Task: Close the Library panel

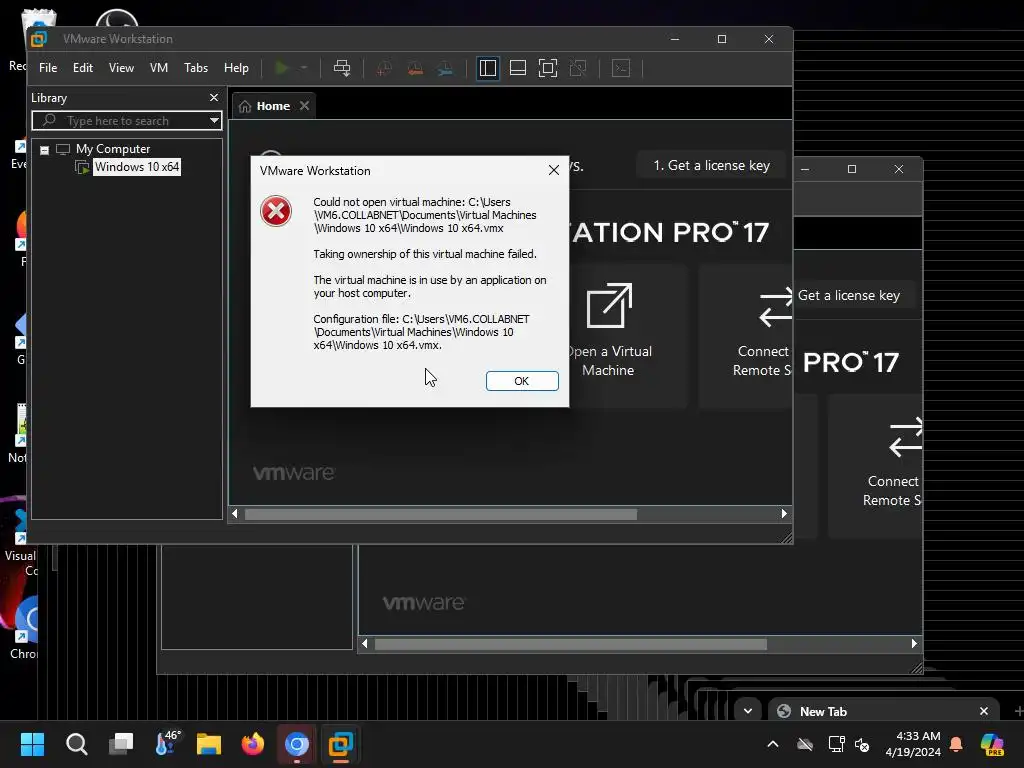Action: tap(214, 97)
